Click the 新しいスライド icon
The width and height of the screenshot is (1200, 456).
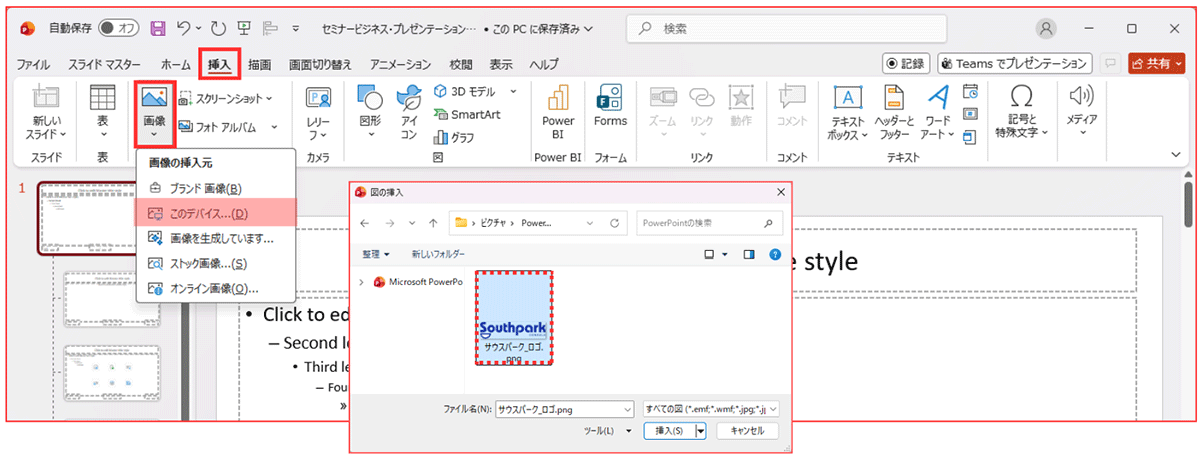point(45,98)
